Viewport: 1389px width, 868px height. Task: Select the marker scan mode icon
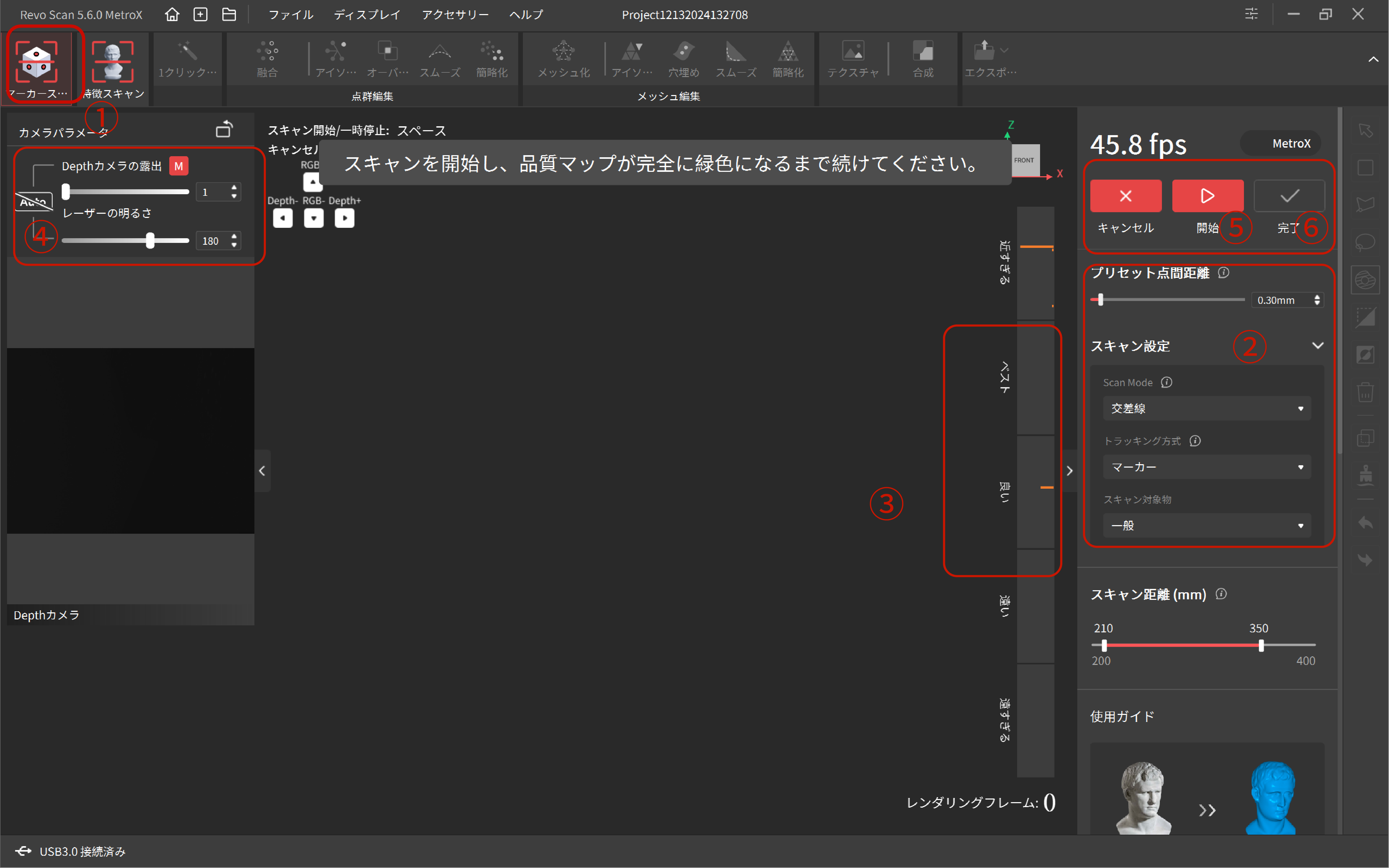pyautogui.click(x=36, y=61)
